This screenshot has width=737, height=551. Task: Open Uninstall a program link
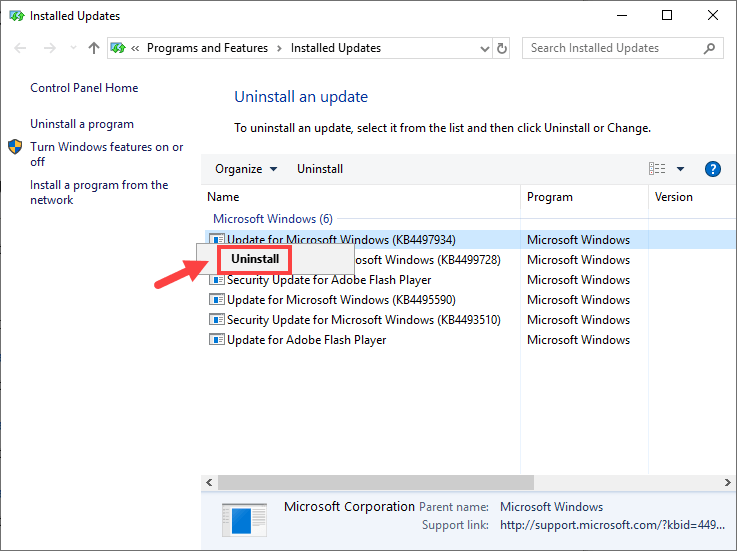pyautogui.click(x=82, y=124)
